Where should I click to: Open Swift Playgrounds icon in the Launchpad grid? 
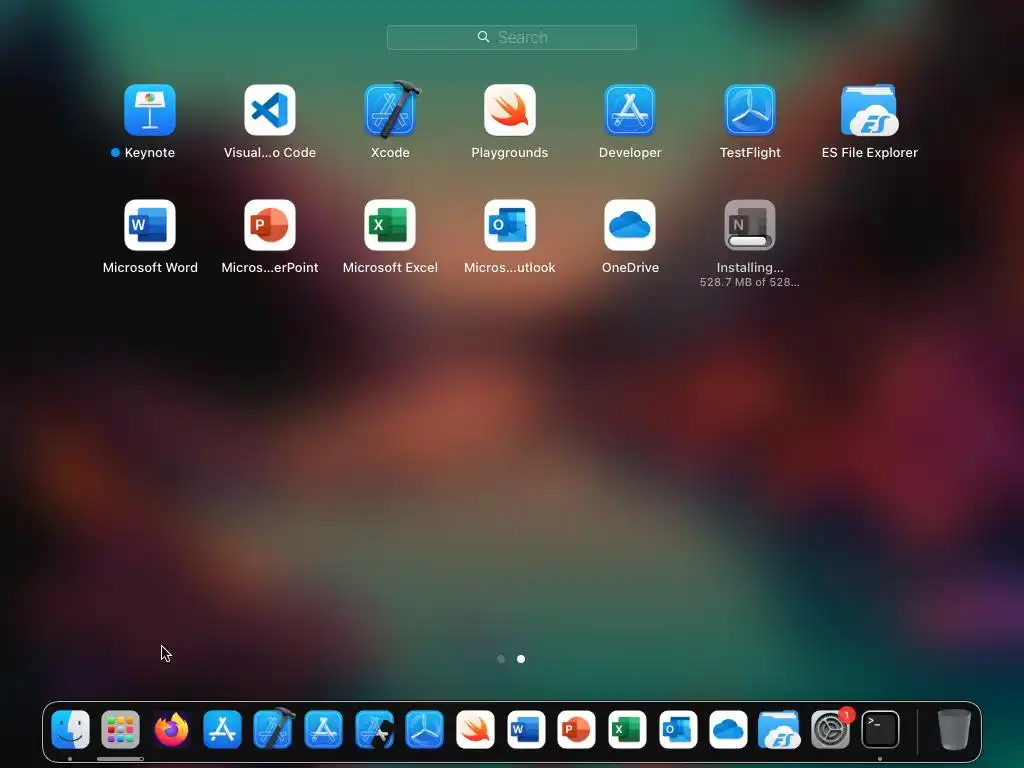click(510, 110)
